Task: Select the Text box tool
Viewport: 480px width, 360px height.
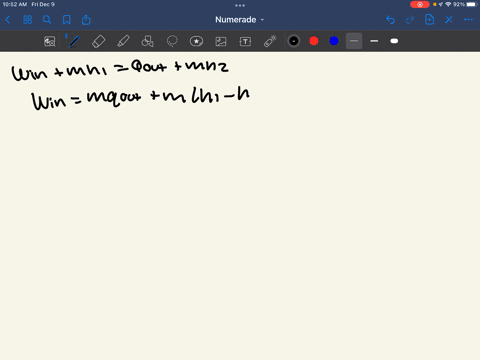Action: pos(245,41)
